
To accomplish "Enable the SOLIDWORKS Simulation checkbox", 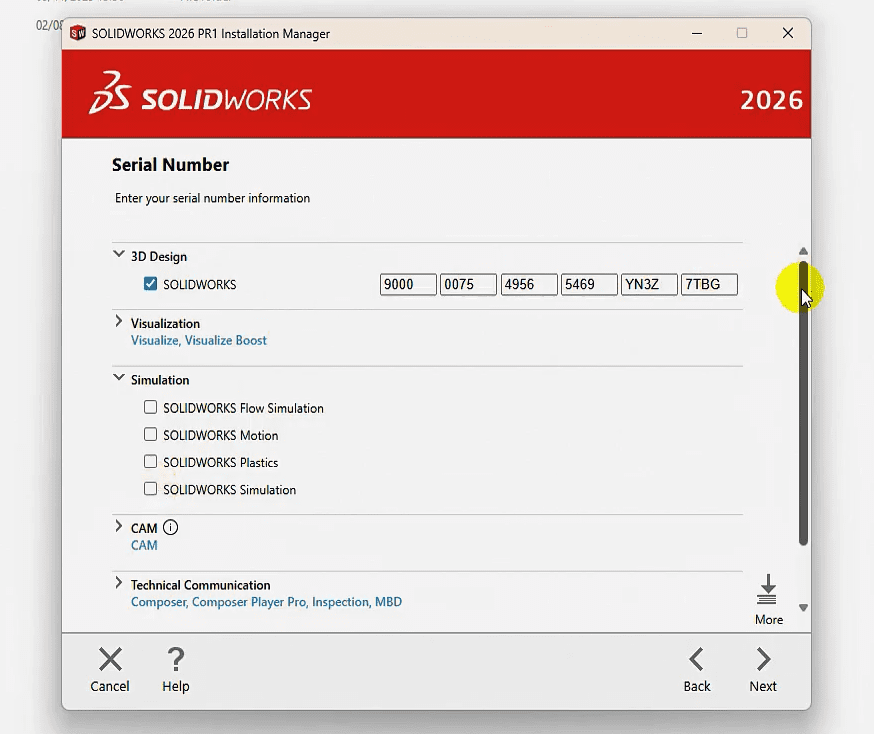I will click(x=150, y=489).
